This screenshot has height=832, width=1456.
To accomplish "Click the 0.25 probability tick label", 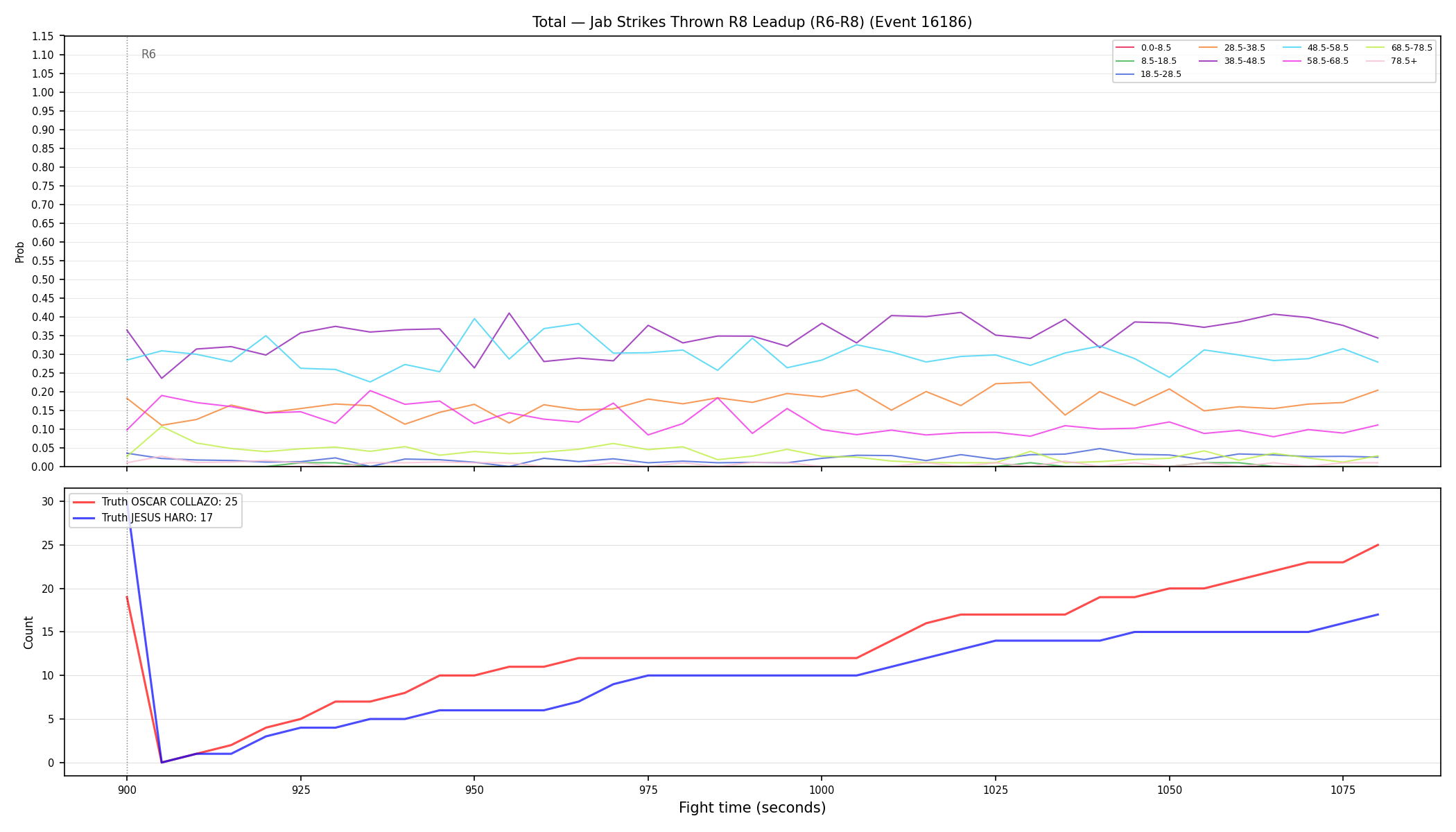I will click(x=43, y=373).
